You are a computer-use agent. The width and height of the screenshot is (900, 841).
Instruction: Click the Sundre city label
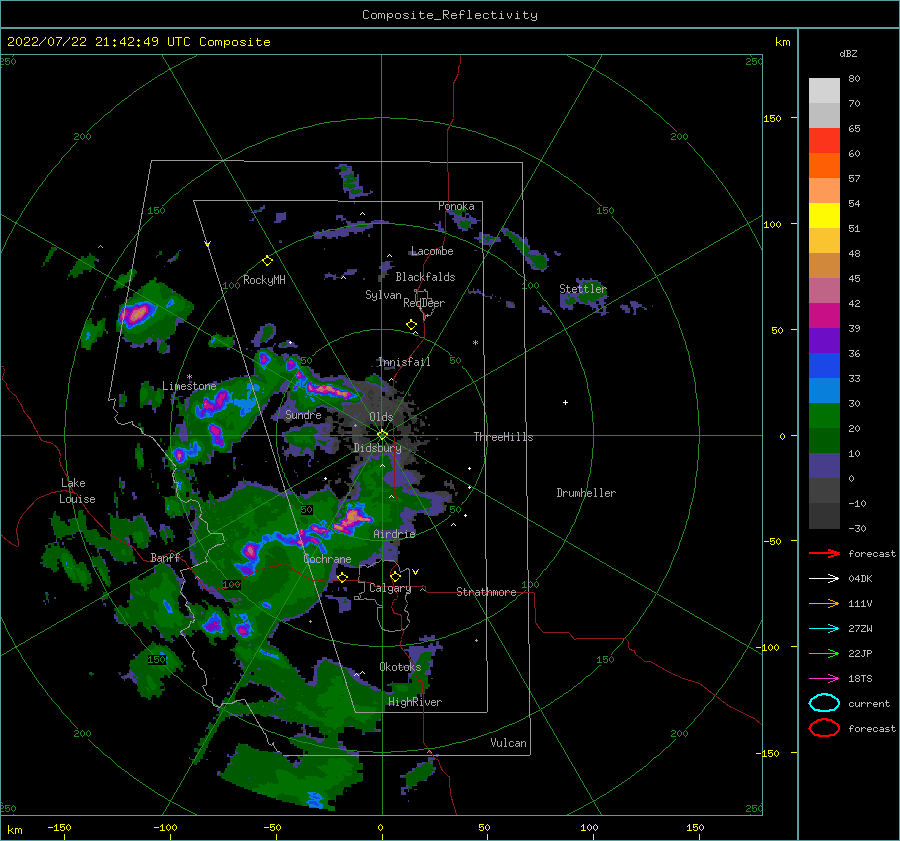303,415
